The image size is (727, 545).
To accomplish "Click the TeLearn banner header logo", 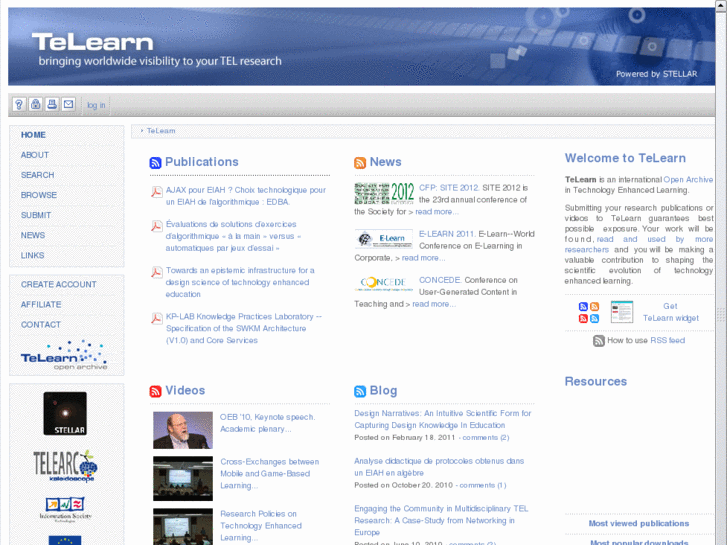I will pos(92,42).
